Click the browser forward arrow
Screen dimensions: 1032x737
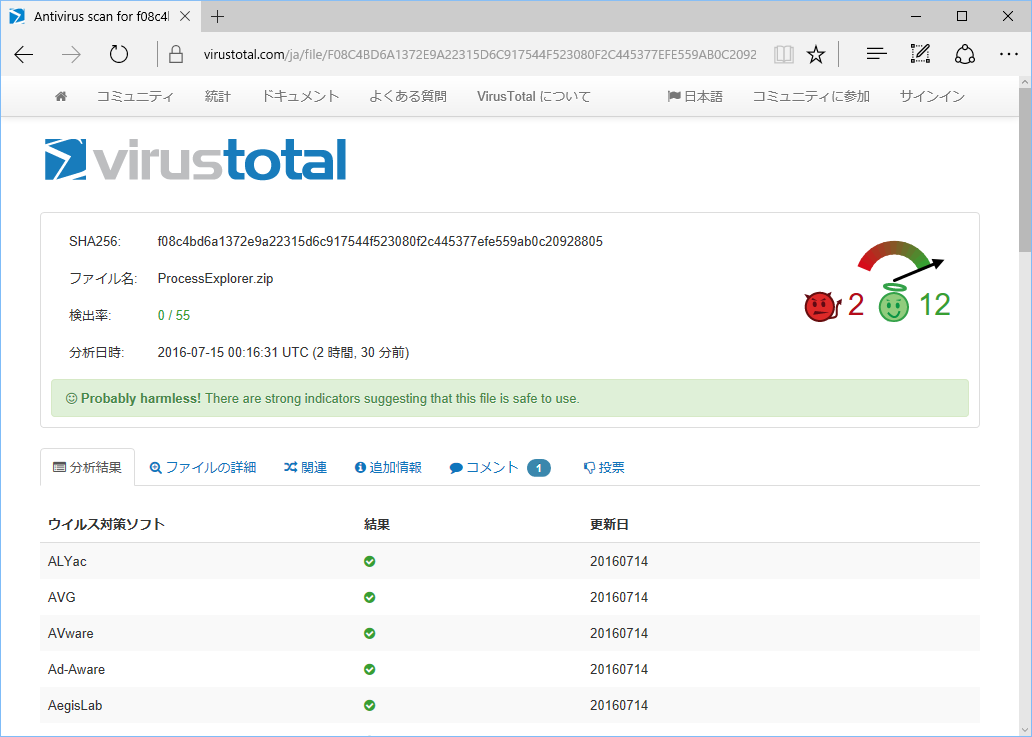click(71, 55)
